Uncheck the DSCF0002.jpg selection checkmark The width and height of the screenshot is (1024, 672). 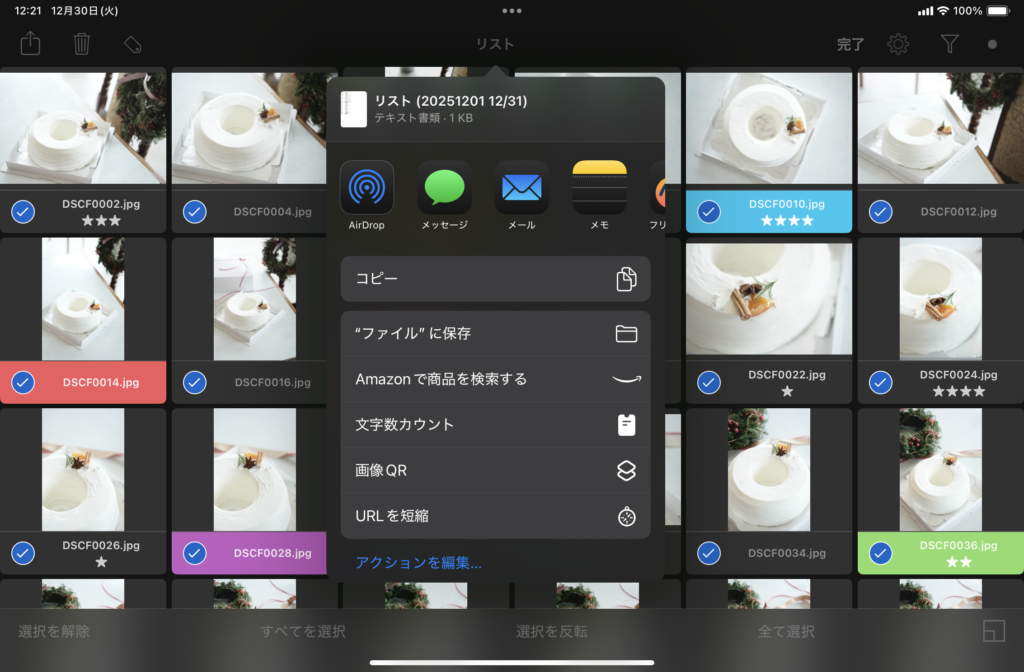23,212
